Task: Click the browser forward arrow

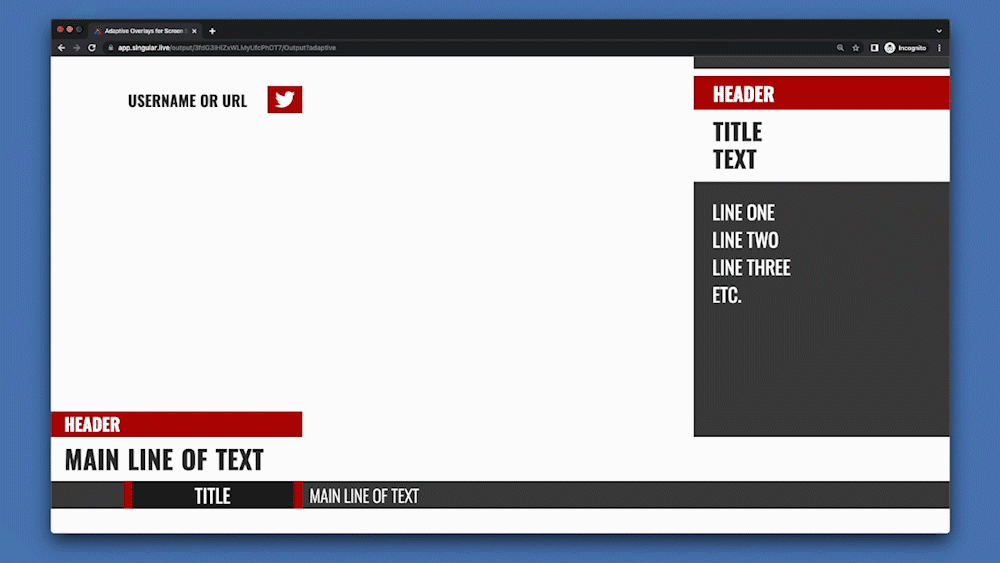Action: [x=77, y=48]
